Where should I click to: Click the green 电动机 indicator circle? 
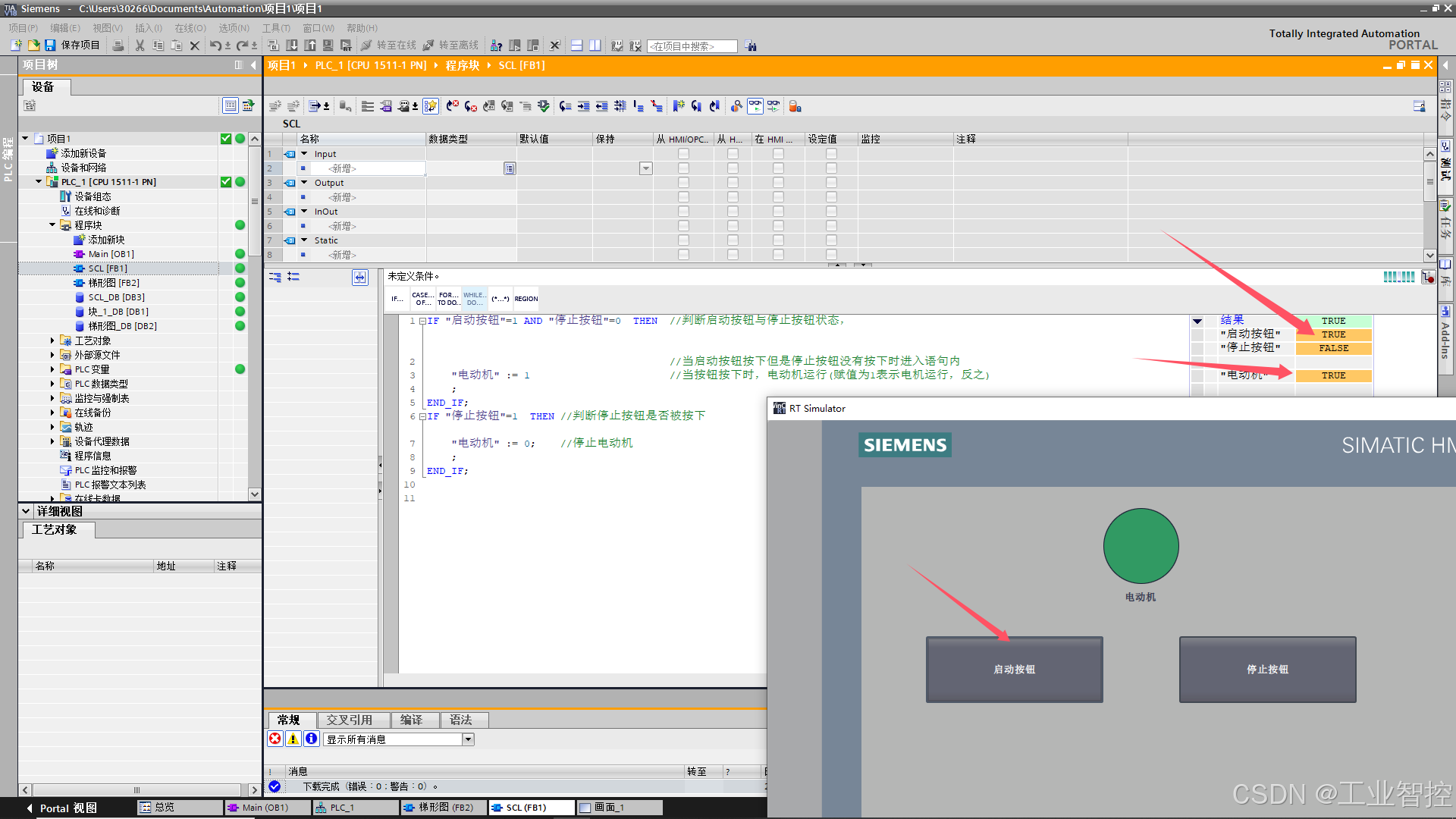click(1140, 546)
